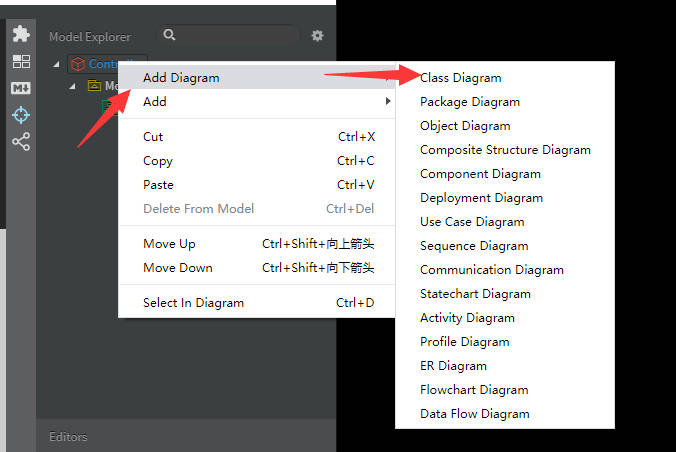
Task: Click the yellow Model package icon
Action: pos(95,86)
